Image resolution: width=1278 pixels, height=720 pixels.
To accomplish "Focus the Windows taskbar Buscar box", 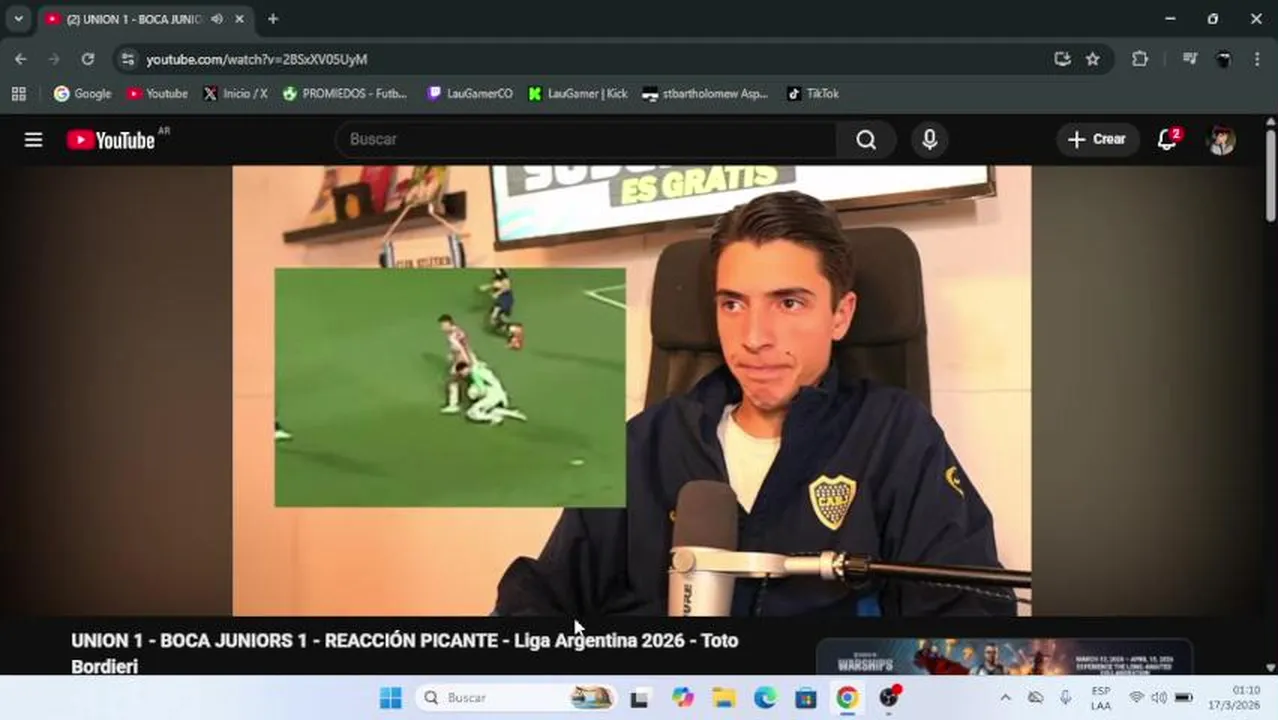I will click(x=515, y=697).
